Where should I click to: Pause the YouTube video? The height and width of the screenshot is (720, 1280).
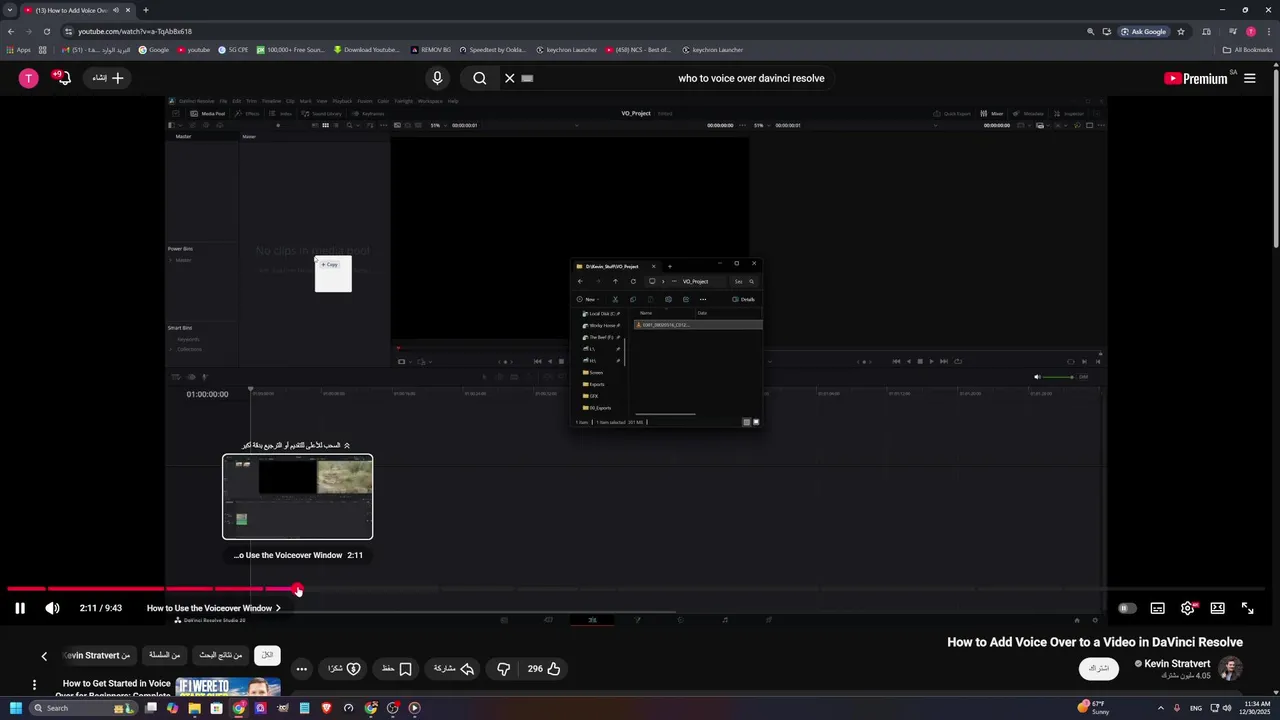click(20, 608)
